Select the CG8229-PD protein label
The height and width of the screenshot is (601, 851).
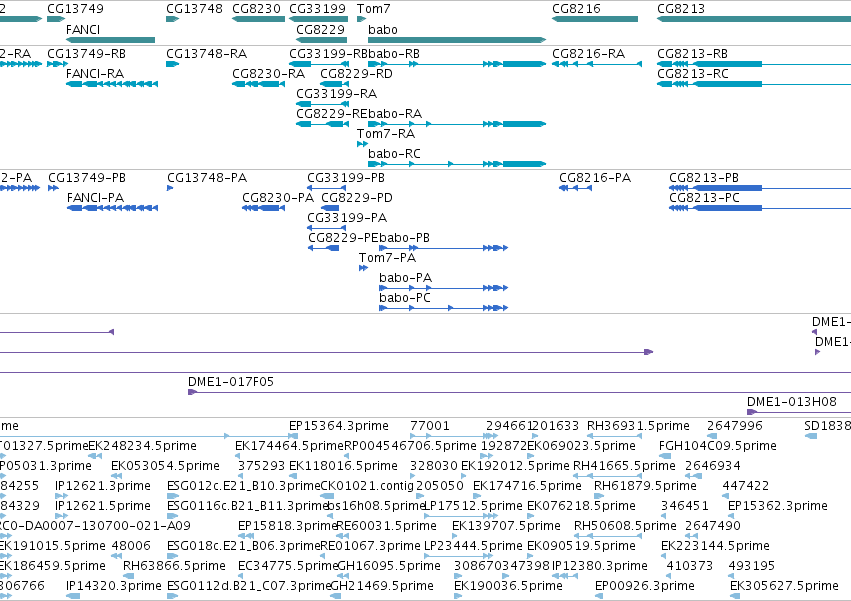[357, 198]
